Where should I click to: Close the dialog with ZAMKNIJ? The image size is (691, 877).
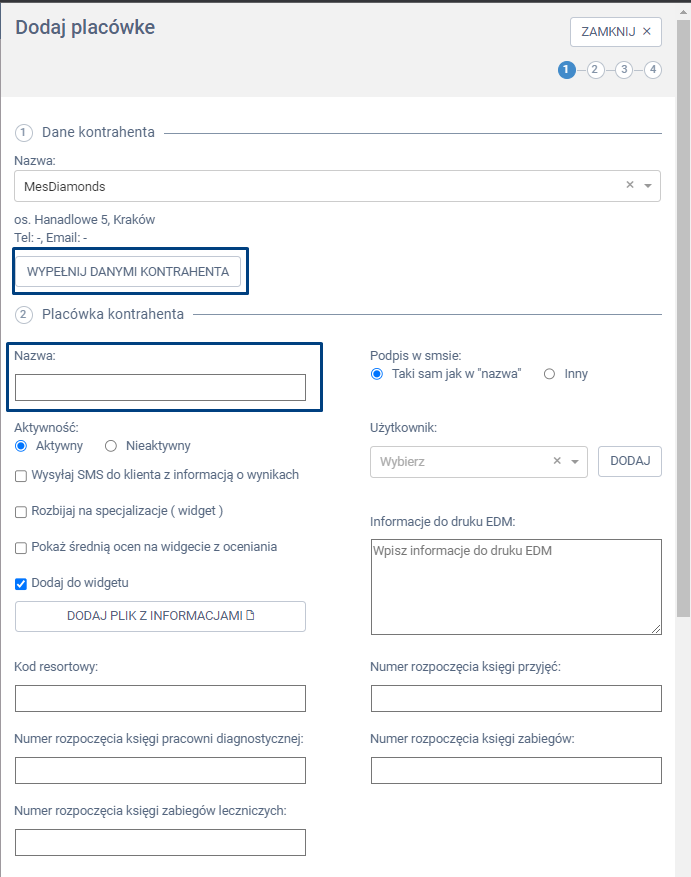pos(616,32)
